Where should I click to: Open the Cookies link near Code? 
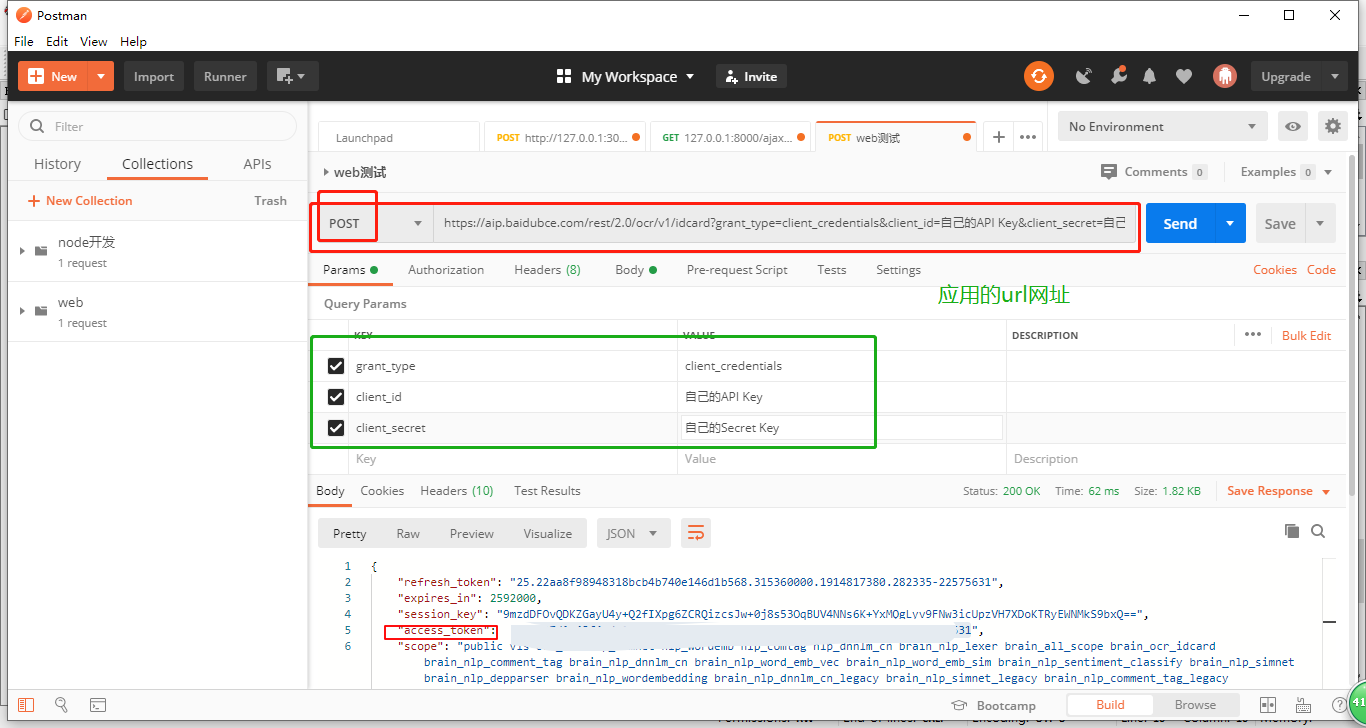pyautogui.click(x=1275, y=270)
